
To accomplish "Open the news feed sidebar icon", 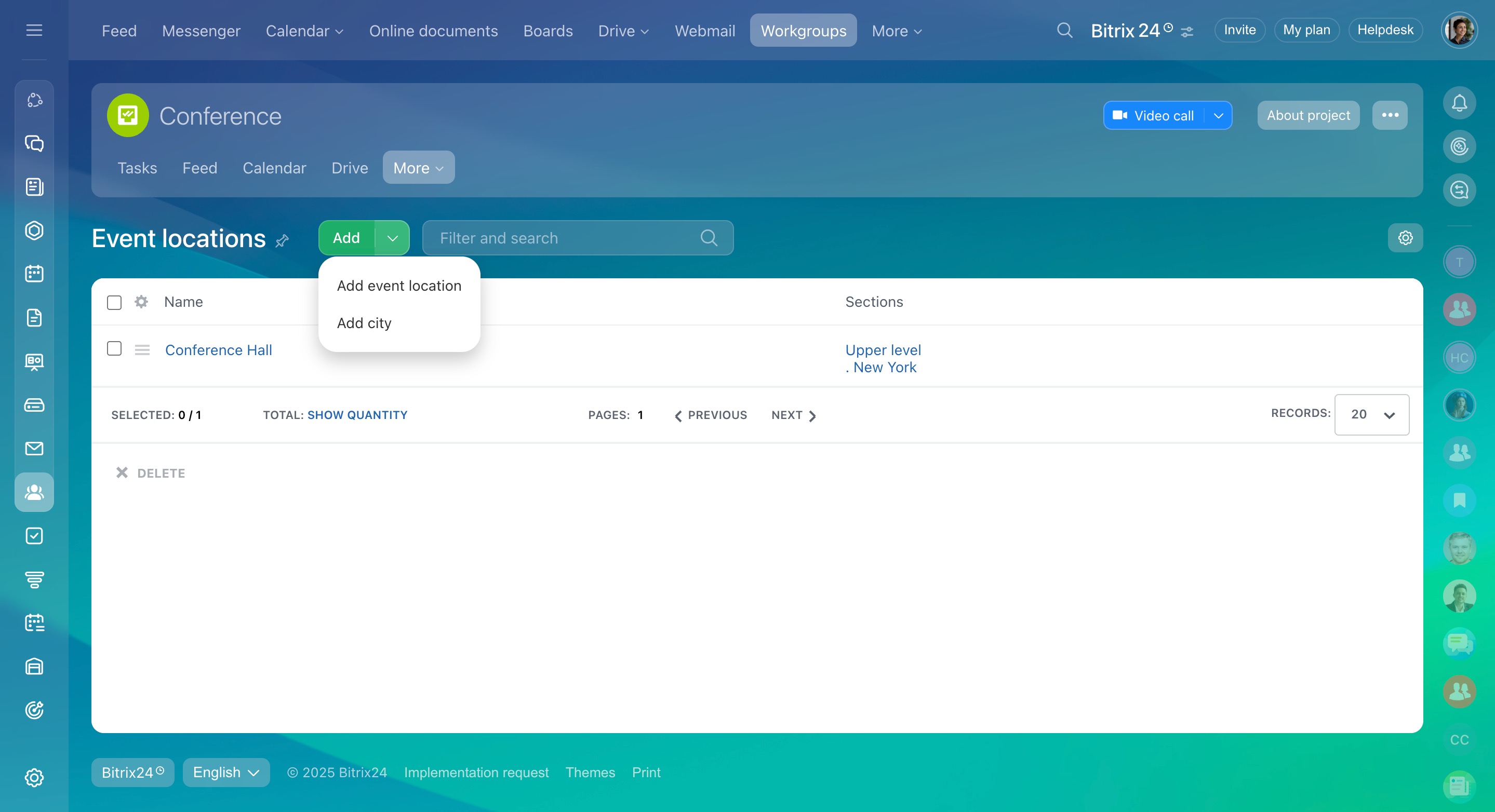I will (34, 187).
